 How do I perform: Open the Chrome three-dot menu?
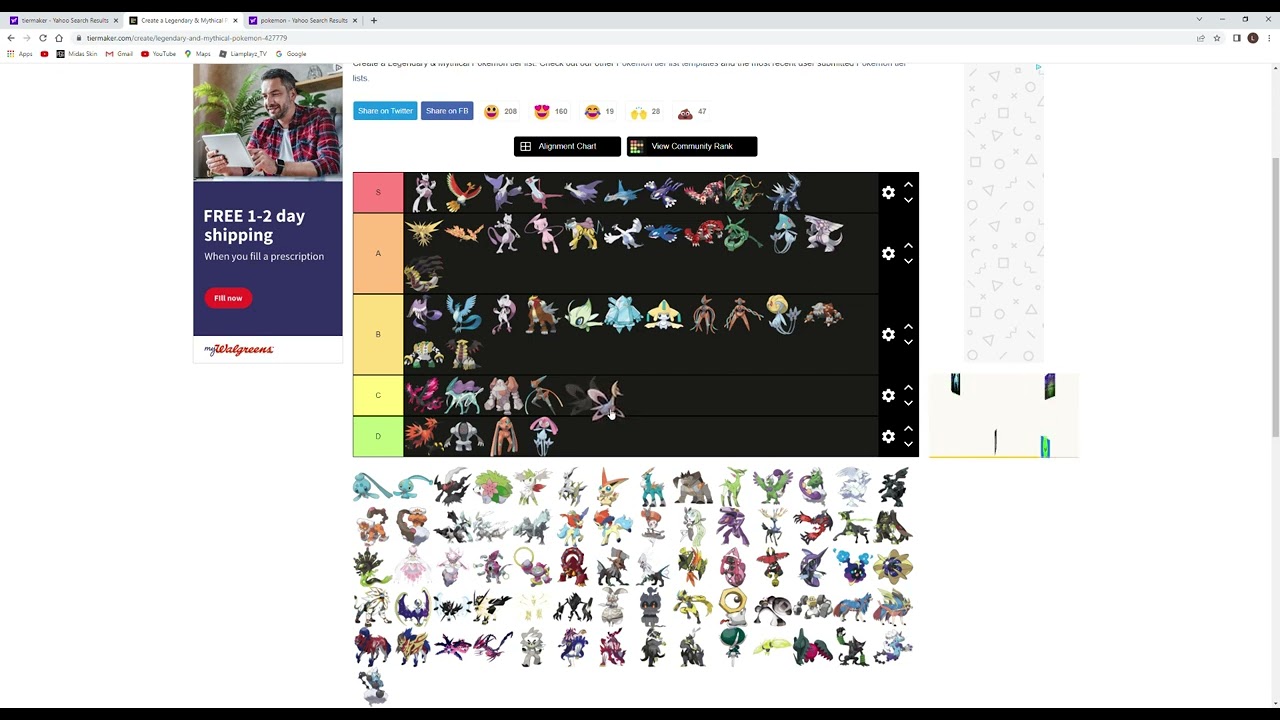click(x=1269, y=38)
